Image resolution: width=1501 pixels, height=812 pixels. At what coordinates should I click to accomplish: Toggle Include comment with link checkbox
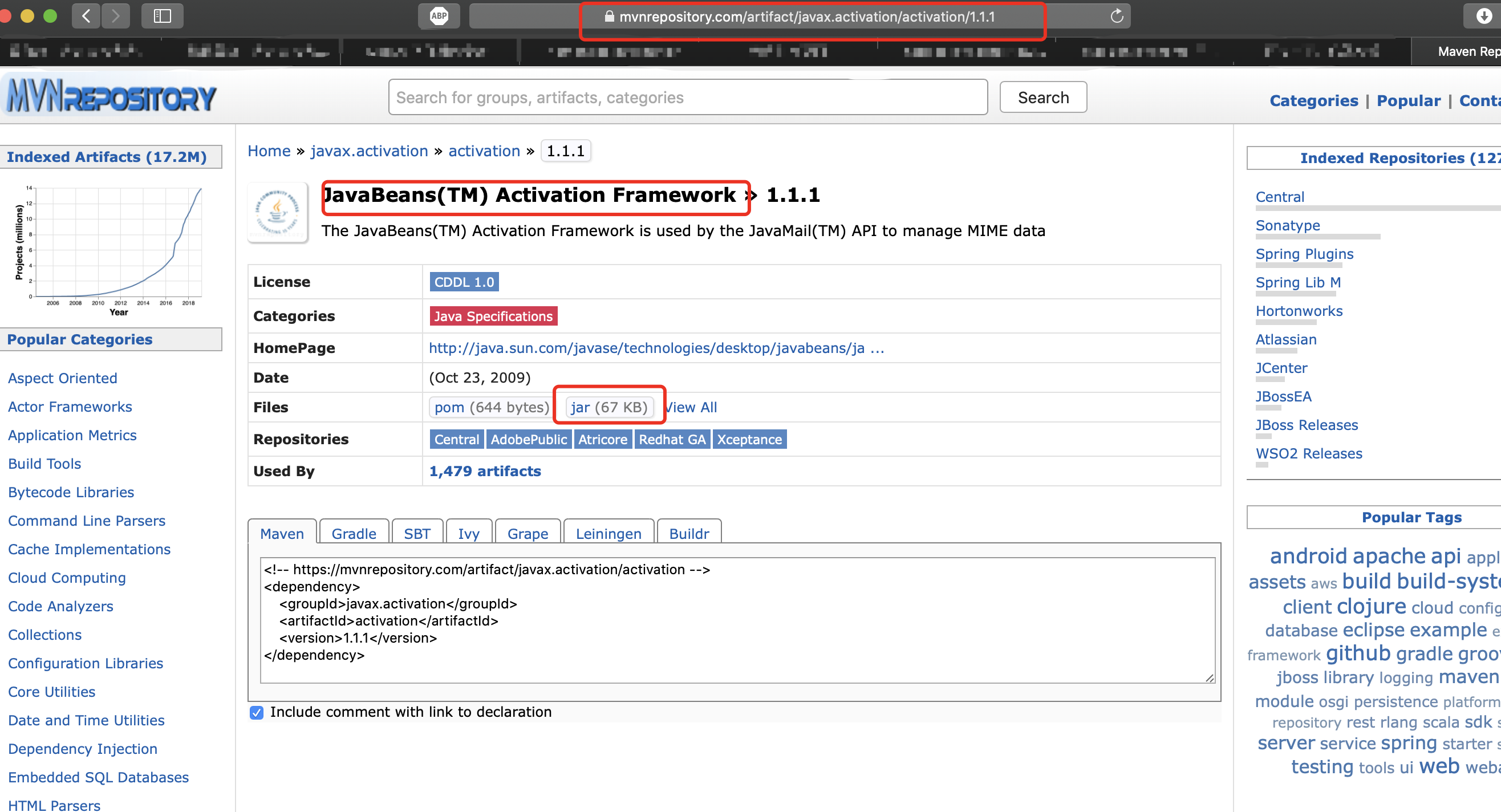[257, 712]
